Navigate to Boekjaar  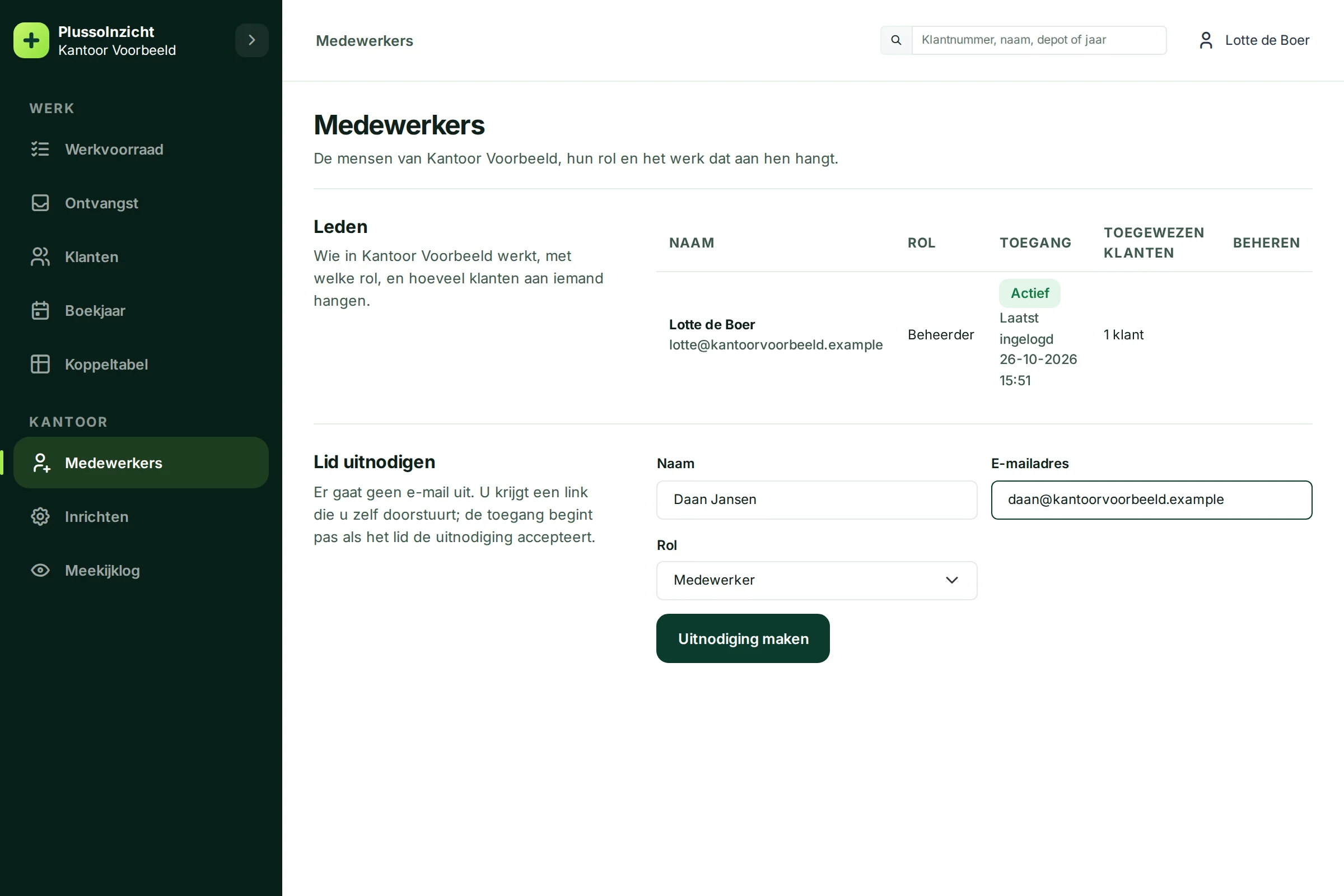141,310
